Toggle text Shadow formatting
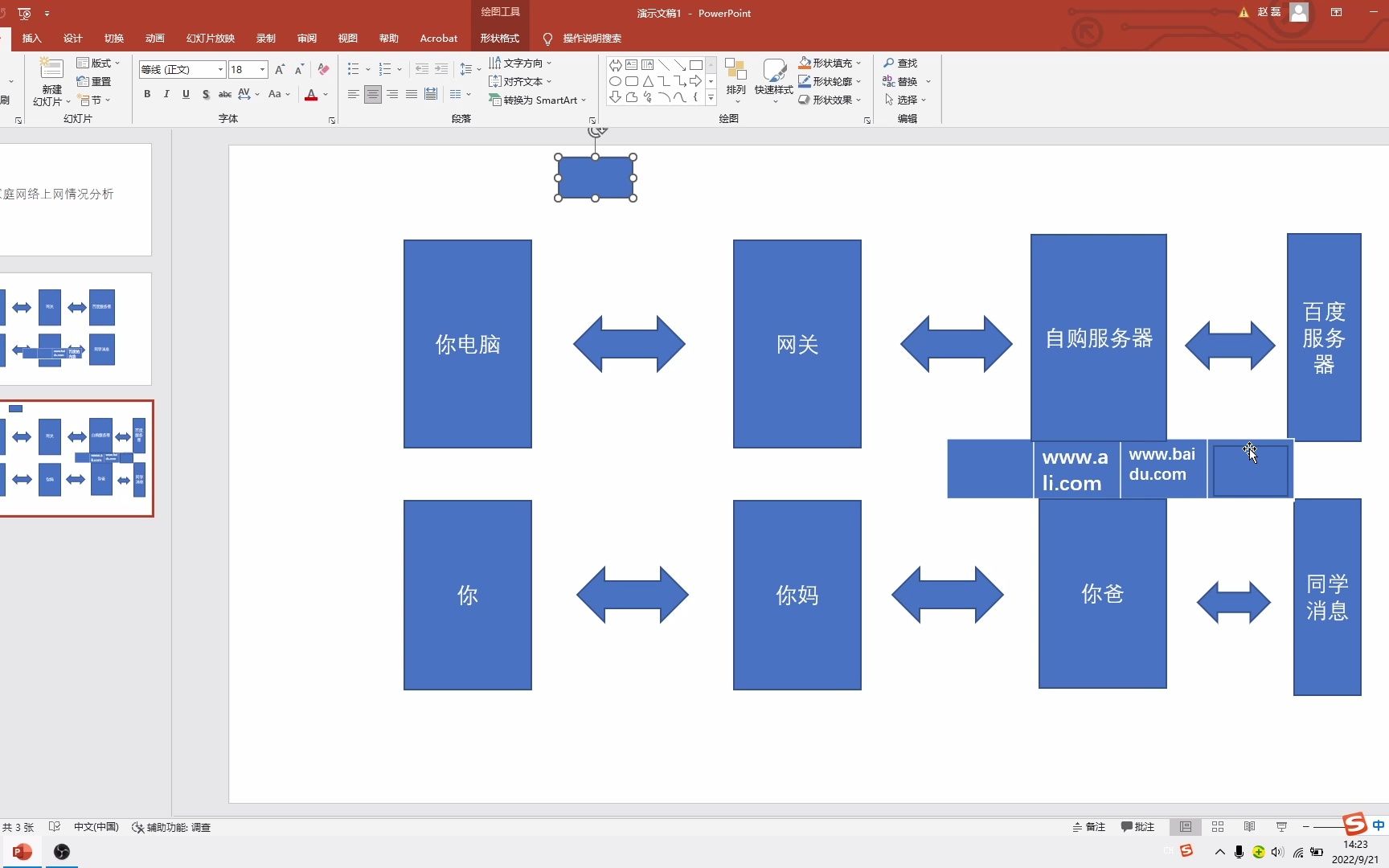This screenshot has height=868, width=1389. pyautogui.click(x=206, y=94)
